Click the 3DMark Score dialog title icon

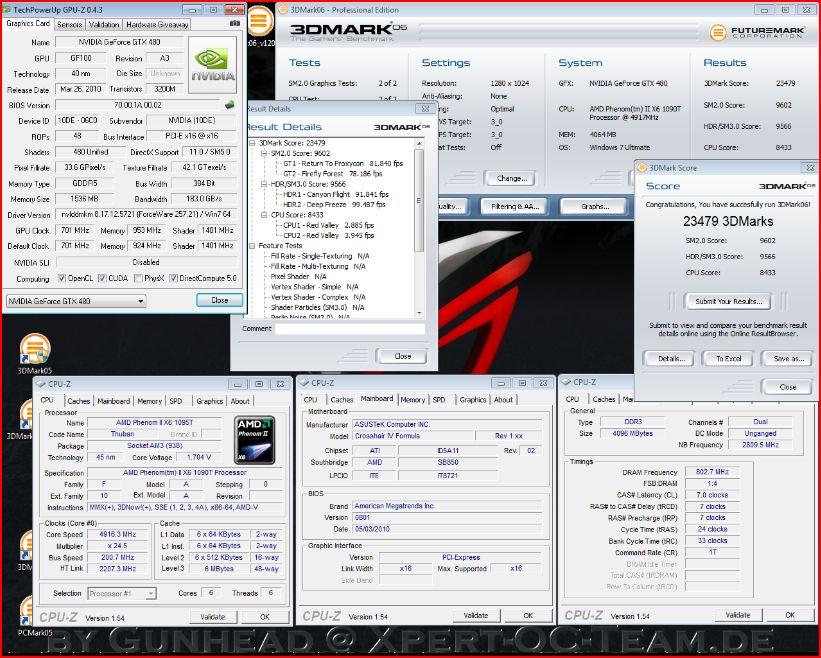641,168
